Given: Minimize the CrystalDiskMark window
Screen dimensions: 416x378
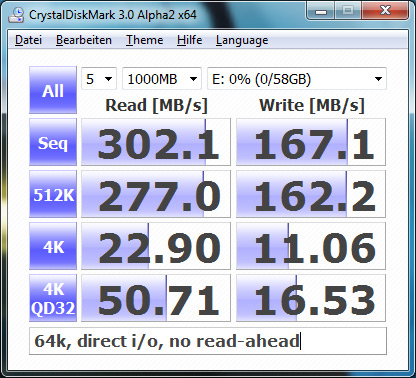Looking at the screenshot, I should tap(321, 12).
